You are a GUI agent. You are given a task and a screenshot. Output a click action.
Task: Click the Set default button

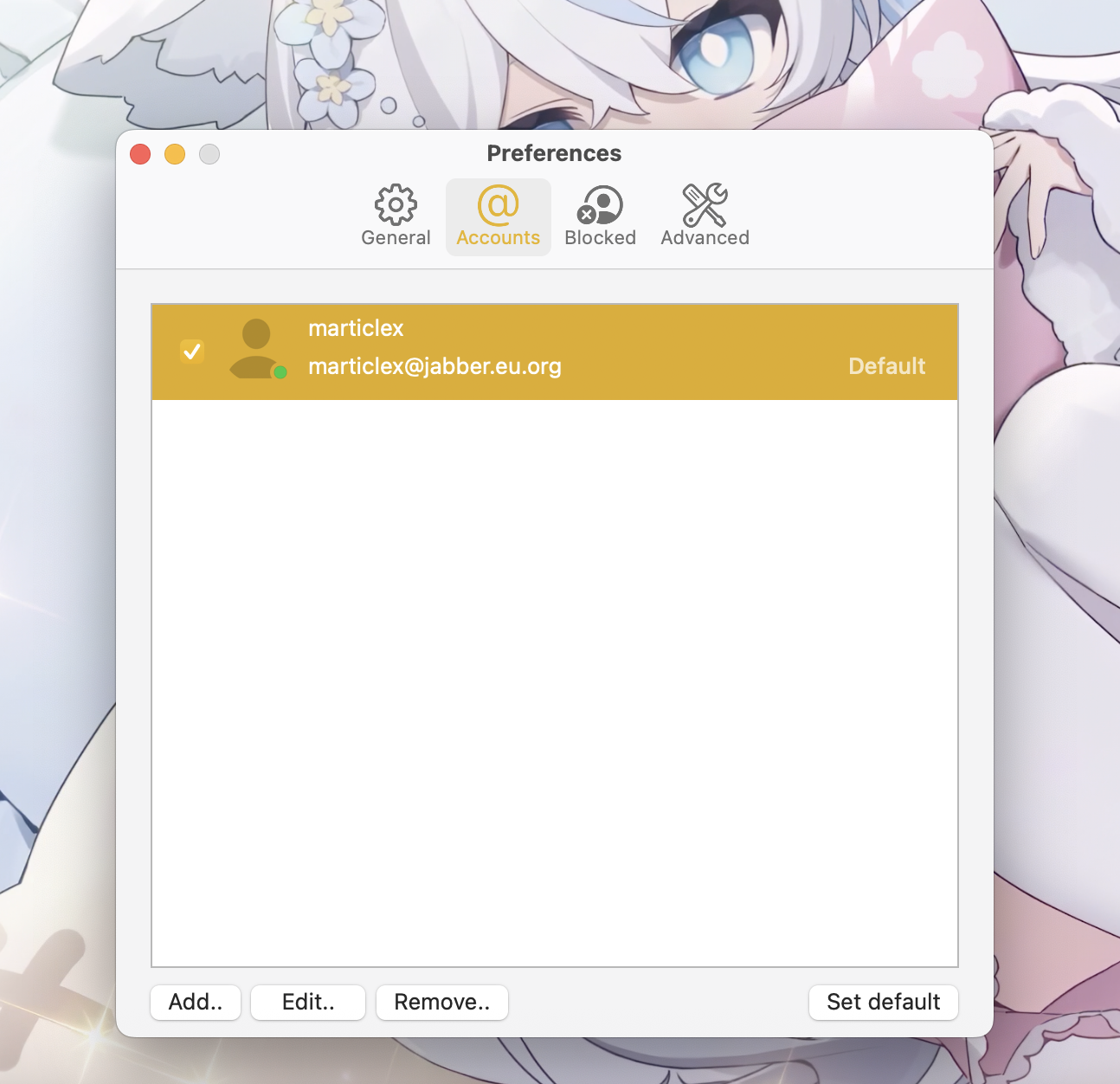click(884, 1003)
